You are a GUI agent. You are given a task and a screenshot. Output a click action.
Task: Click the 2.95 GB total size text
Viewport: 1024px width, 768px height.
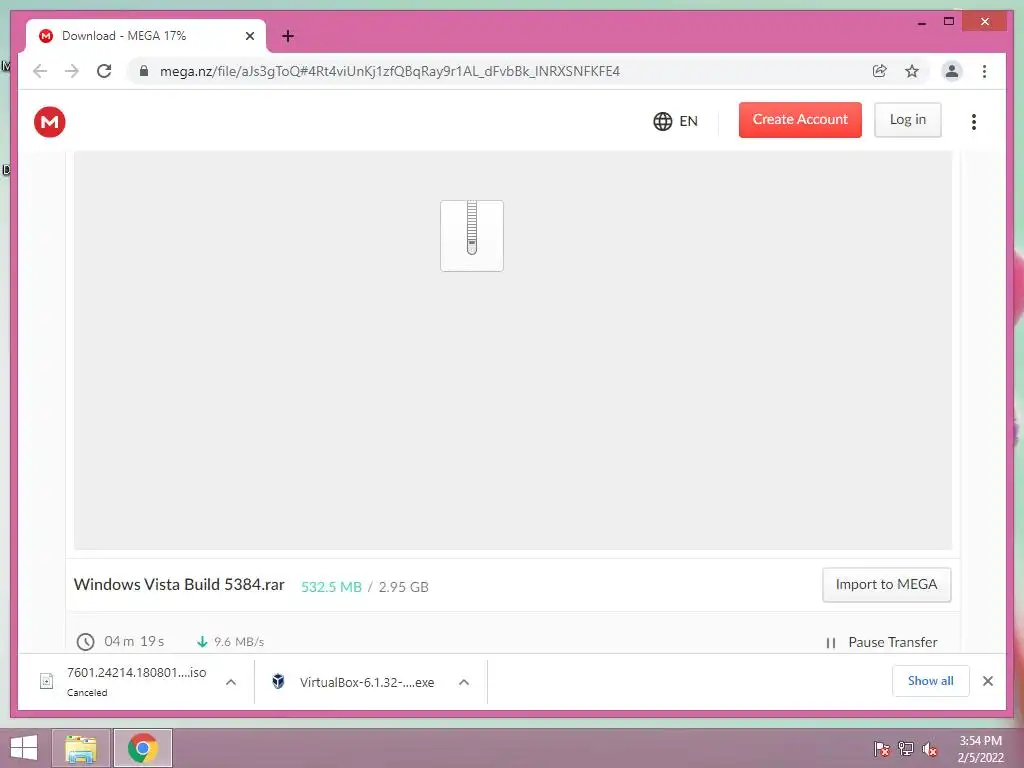[404, 587]
